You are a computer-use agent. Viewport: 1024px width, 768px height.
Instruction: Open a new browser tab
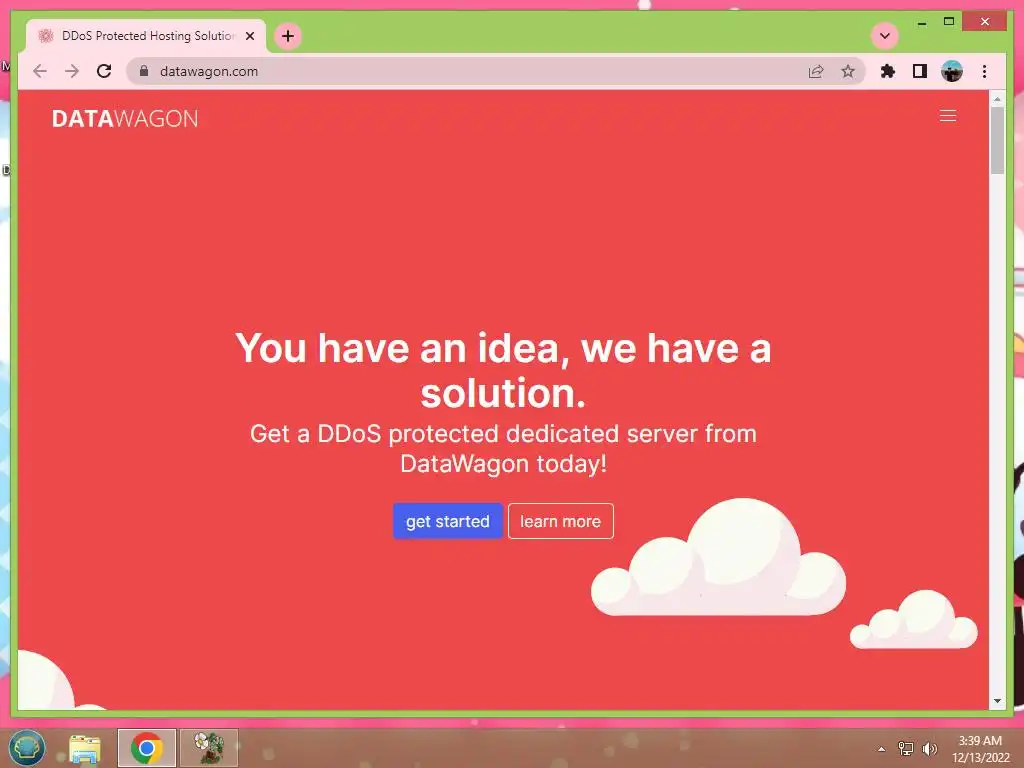288,36
